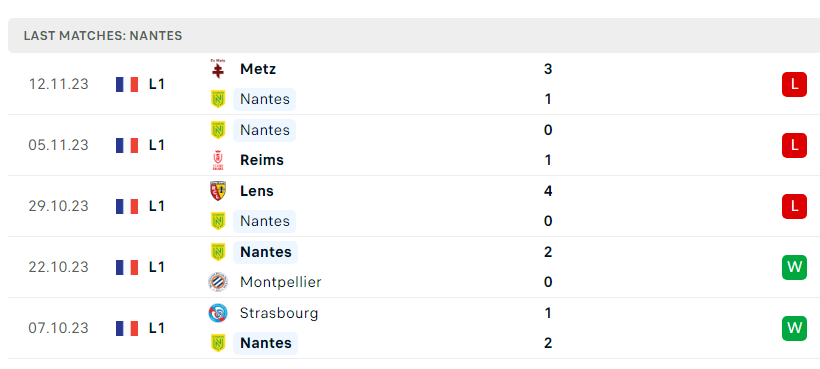This screenshot has height=369, width=820.
Task: Click Nantes crest in the Metz match
Action: [x=218, y=99]
